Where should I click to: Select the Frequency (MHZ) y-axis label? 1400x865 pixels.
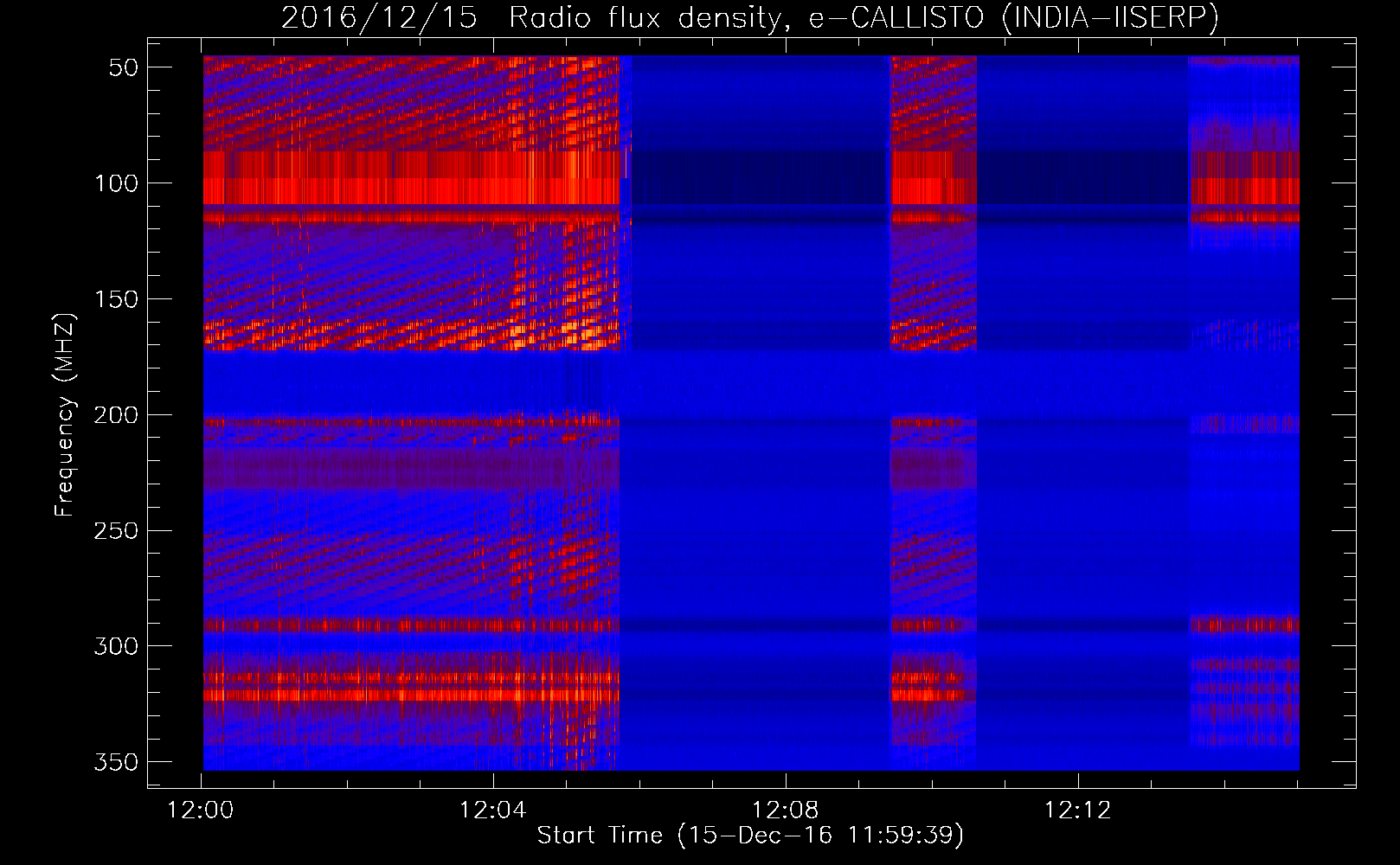point(65,414)
